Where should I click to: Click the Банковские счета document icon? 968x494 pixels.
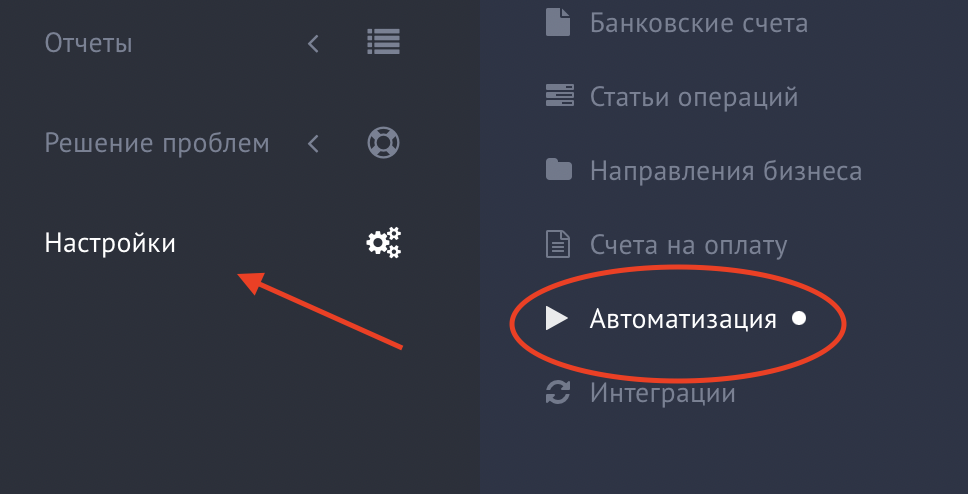[558, 23]
